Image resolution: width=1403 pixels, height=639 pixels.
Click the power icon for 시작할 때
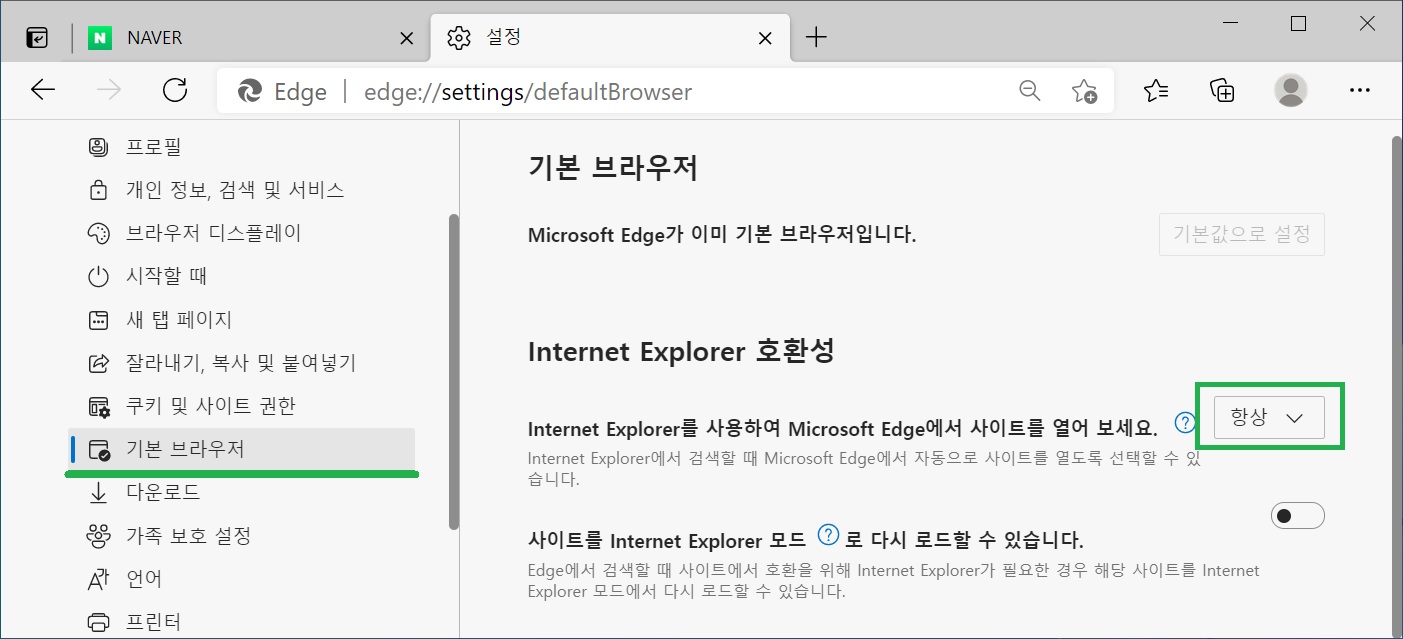[98, 276]
